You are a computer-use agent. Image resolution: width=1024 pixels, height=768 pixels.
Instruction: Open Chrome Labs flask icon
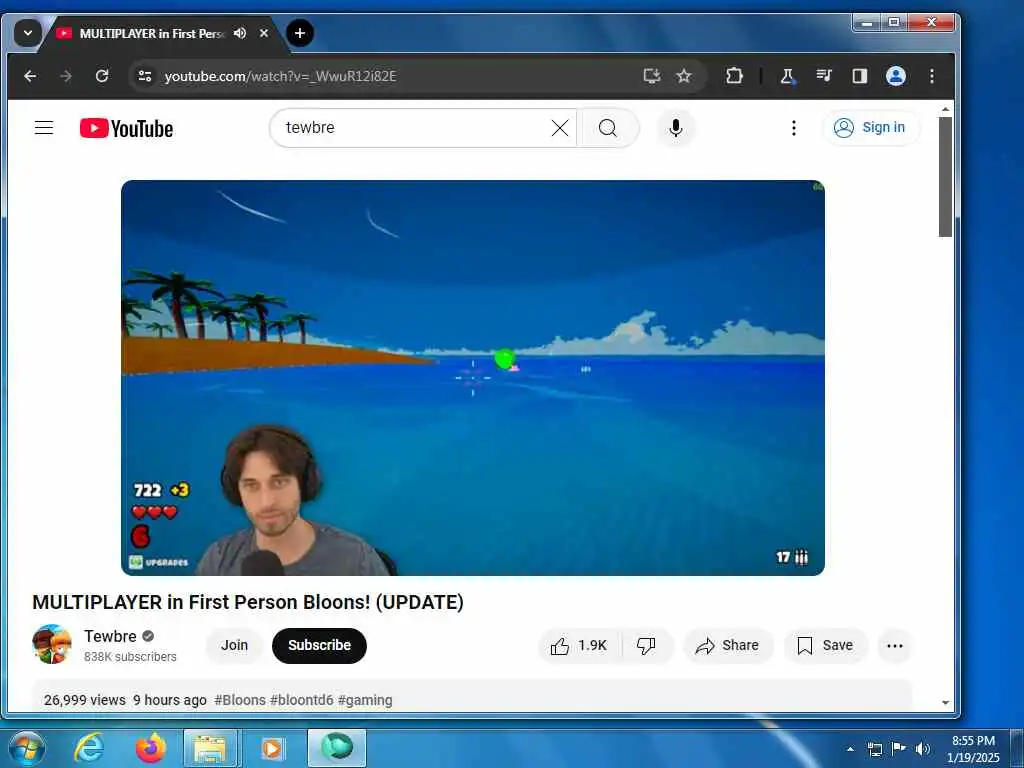(x=788, y=76)
